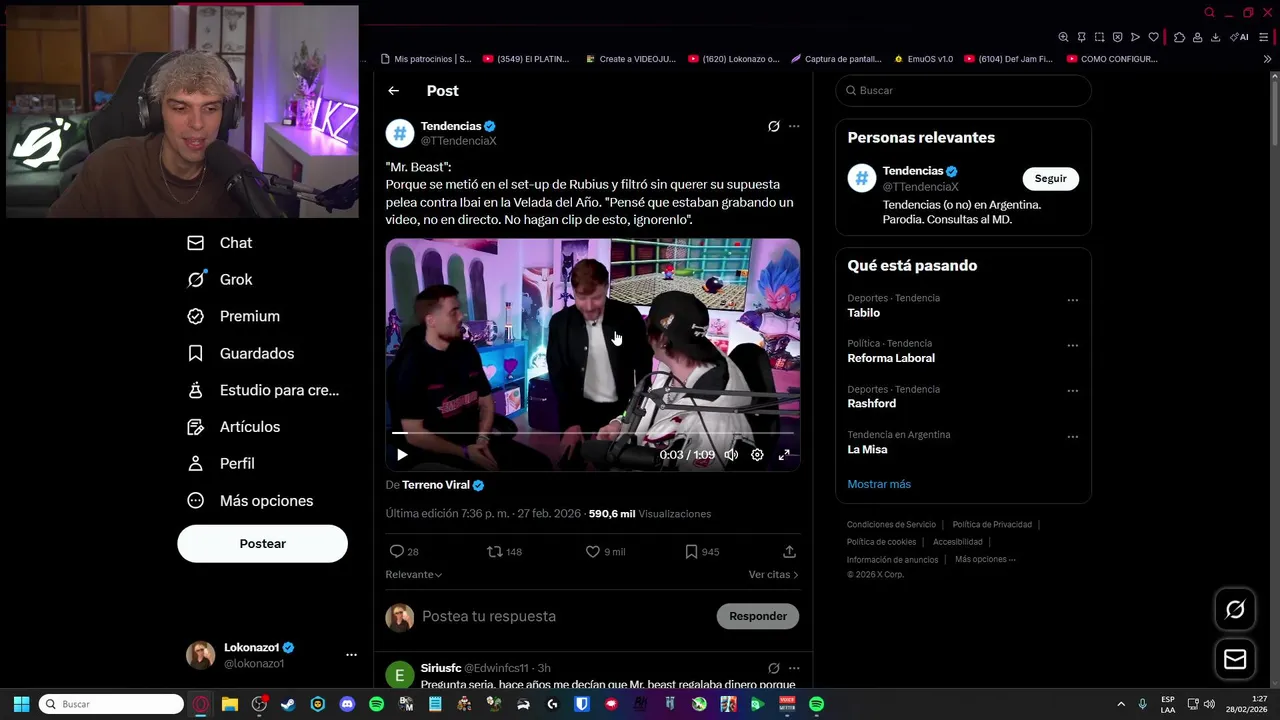Open floating messages envelope button

(1235, 660)
